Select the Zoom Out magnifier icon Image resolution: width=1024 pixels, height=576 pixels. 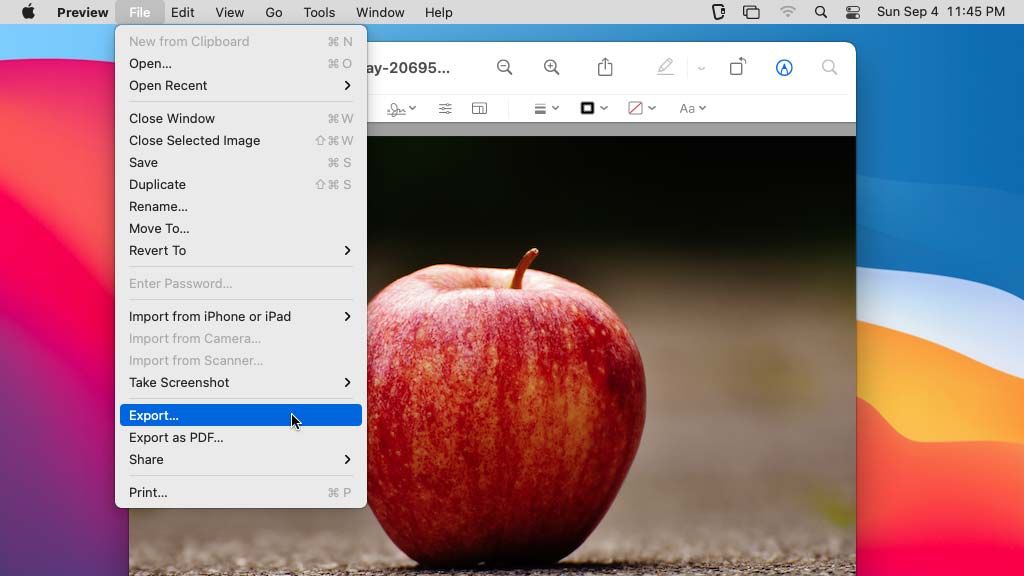point(505,67)
